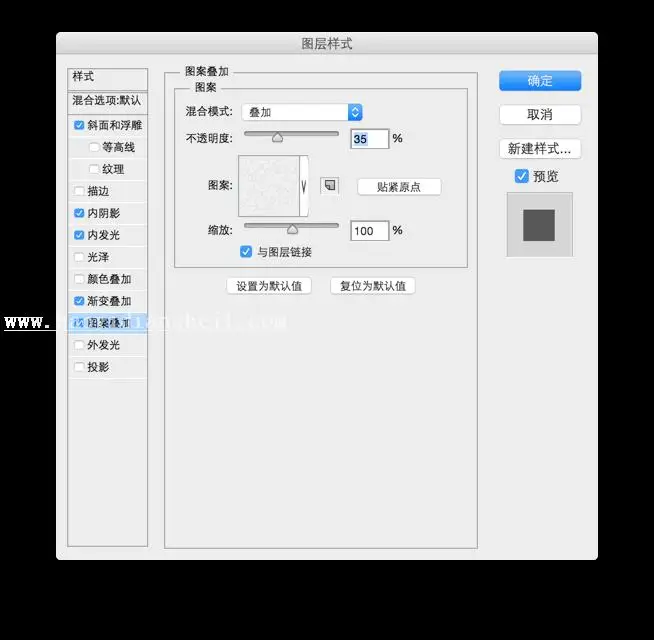
Task: Toggle 内阴影 checkbox
Action: click(79, 213)
